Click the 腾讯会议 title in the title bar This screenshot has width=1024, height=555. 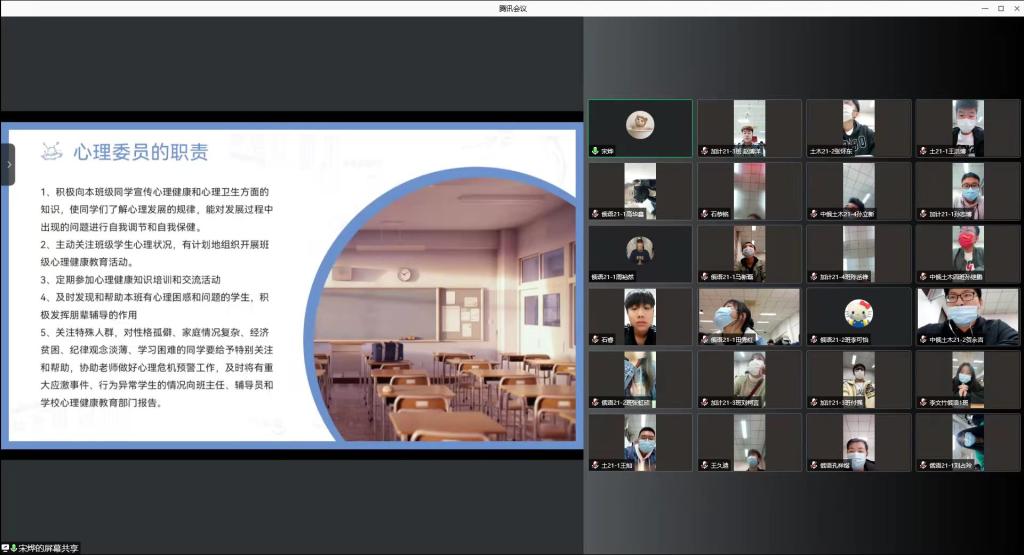point(512,8)
